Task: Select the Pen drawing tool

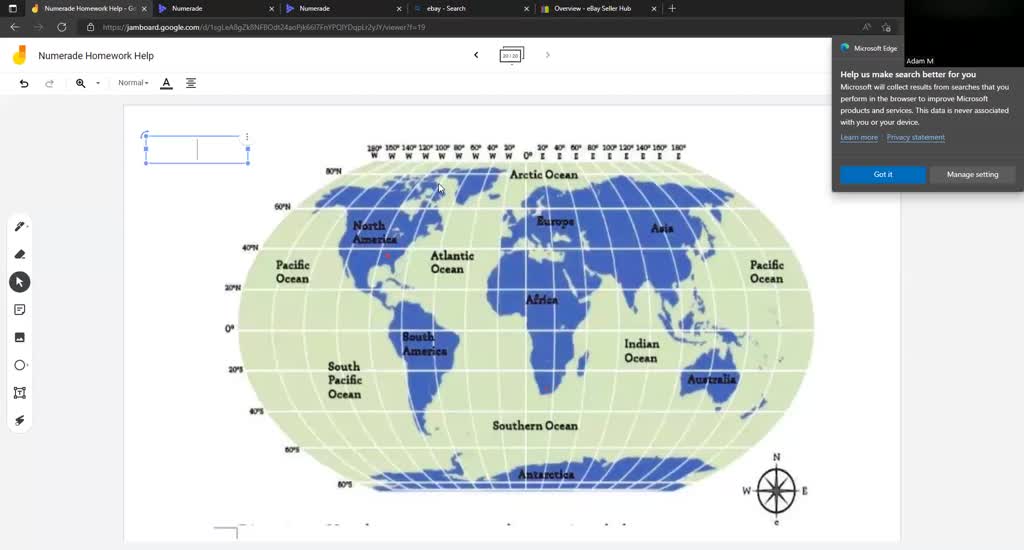Action: coord(20,227)
